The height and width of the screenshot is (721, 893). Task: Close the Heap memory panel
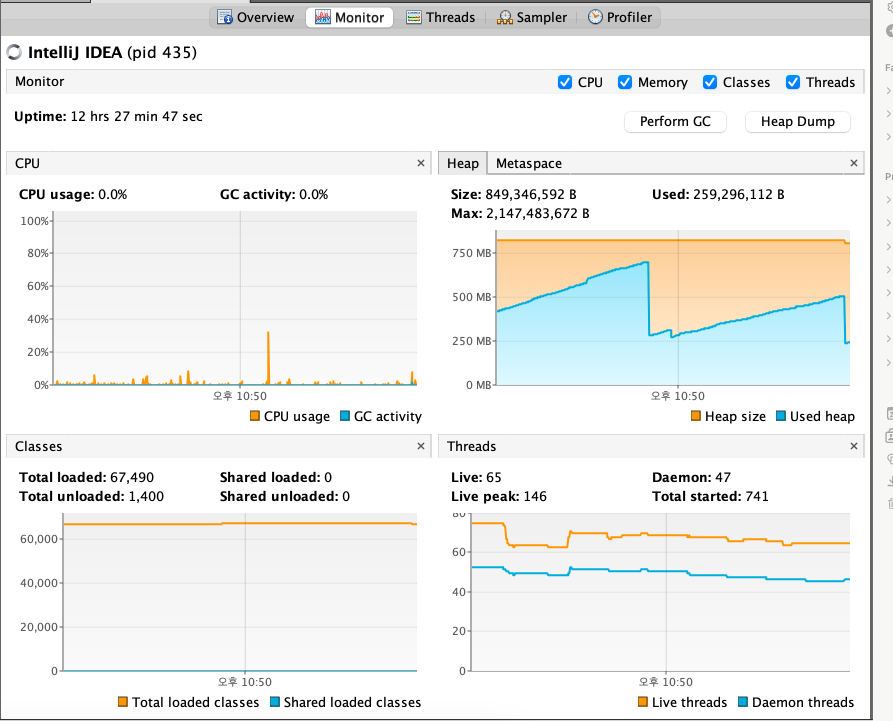click(x=854, y=163)
